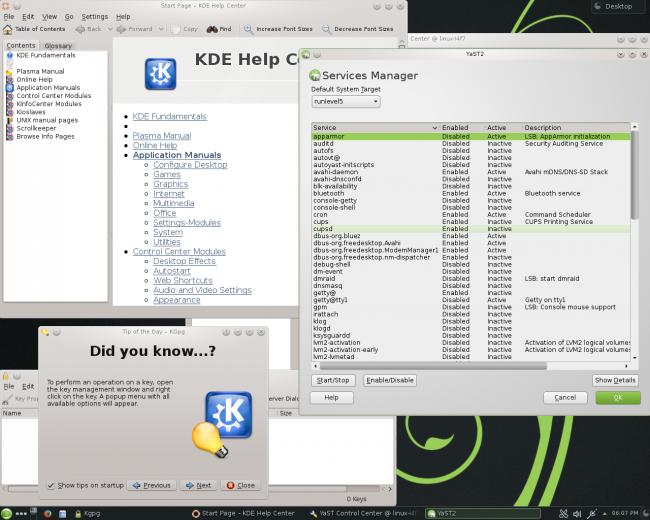The height and width of the screenshot is (520, 650).
Task: Click the Back arrow in Help Center toolbar
Action: point(80,29)
